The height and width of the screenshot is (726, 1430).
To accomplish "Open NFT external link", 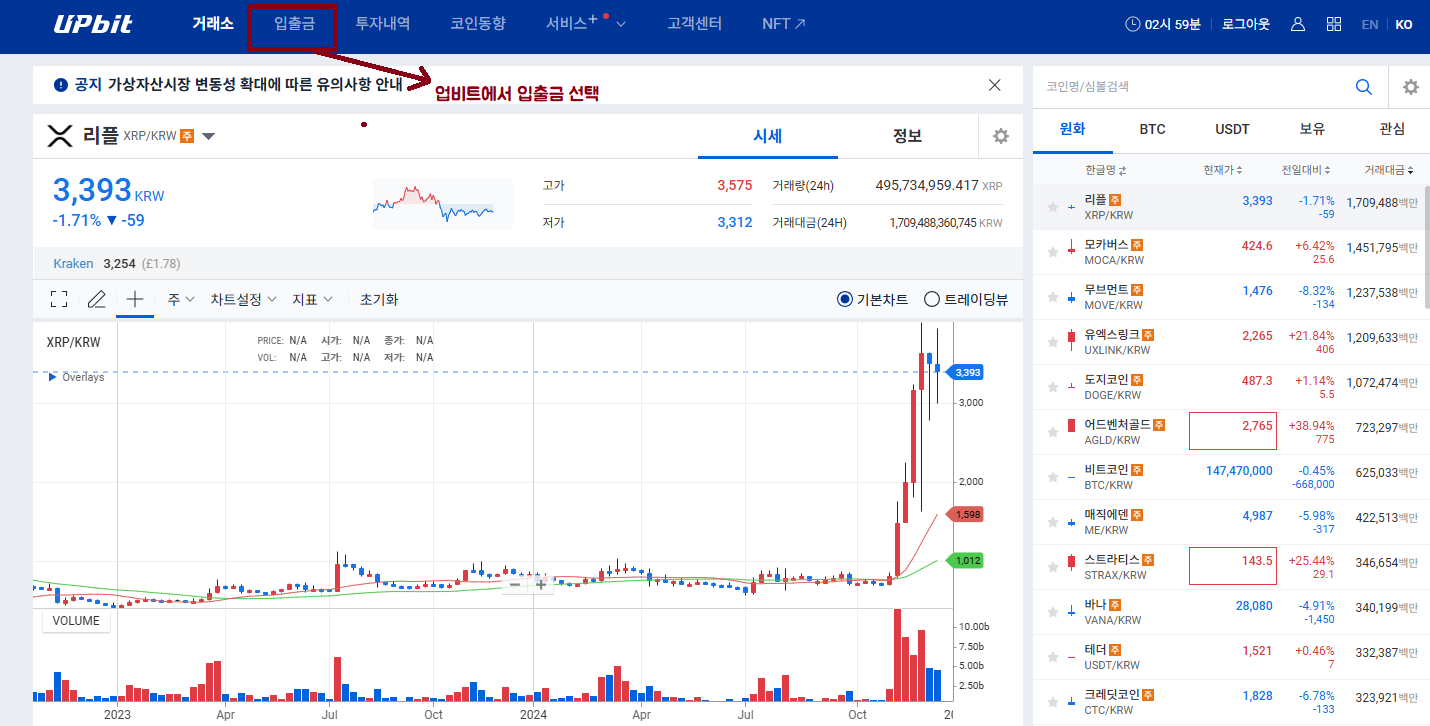I will 784,24.
